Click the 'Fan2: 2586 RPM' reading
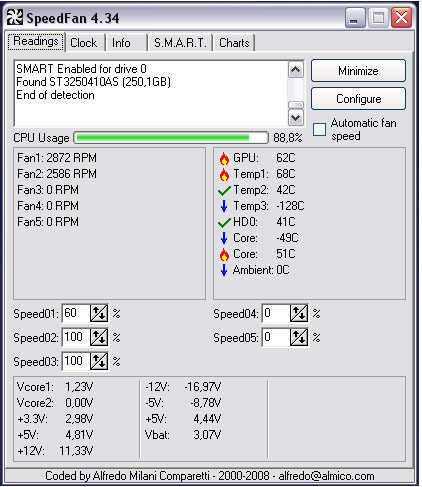Viewport: 422px width, 487px height. point(57,174)
